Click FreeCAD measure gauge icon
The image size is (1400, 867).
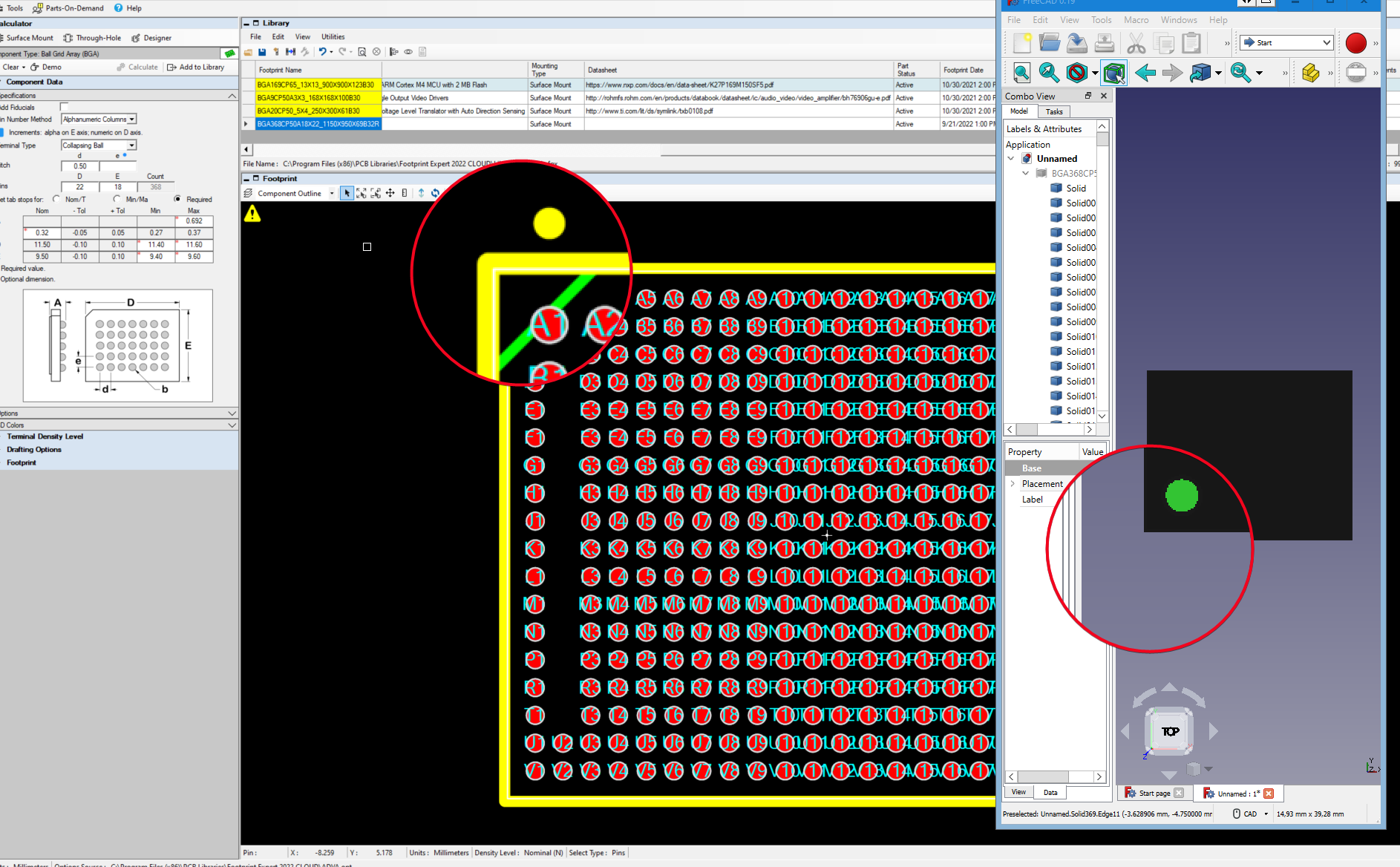pyautogui.click(x=1355, y=73)
